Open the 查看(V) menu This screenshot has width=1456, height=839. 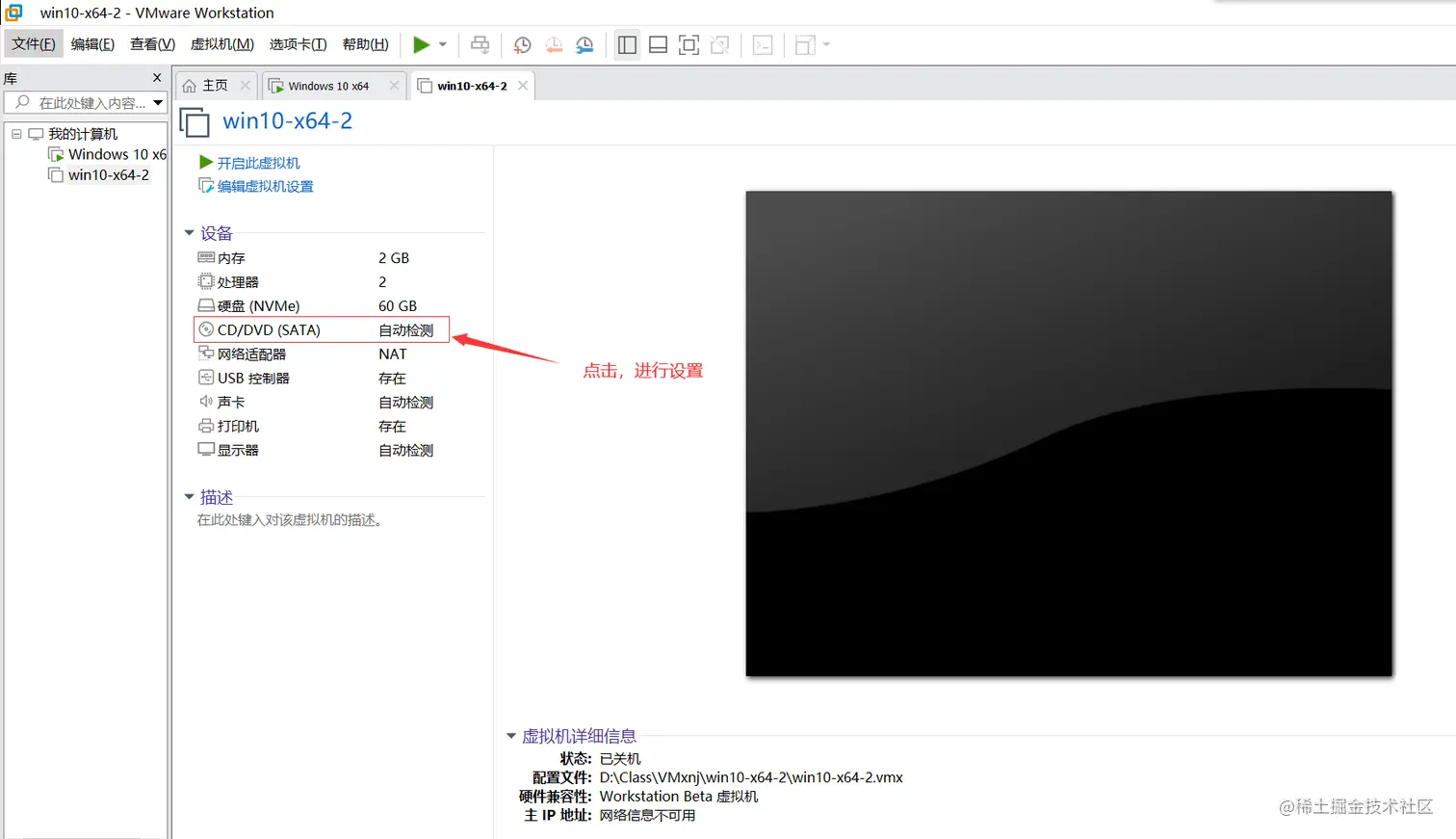(x=152, y=44)
